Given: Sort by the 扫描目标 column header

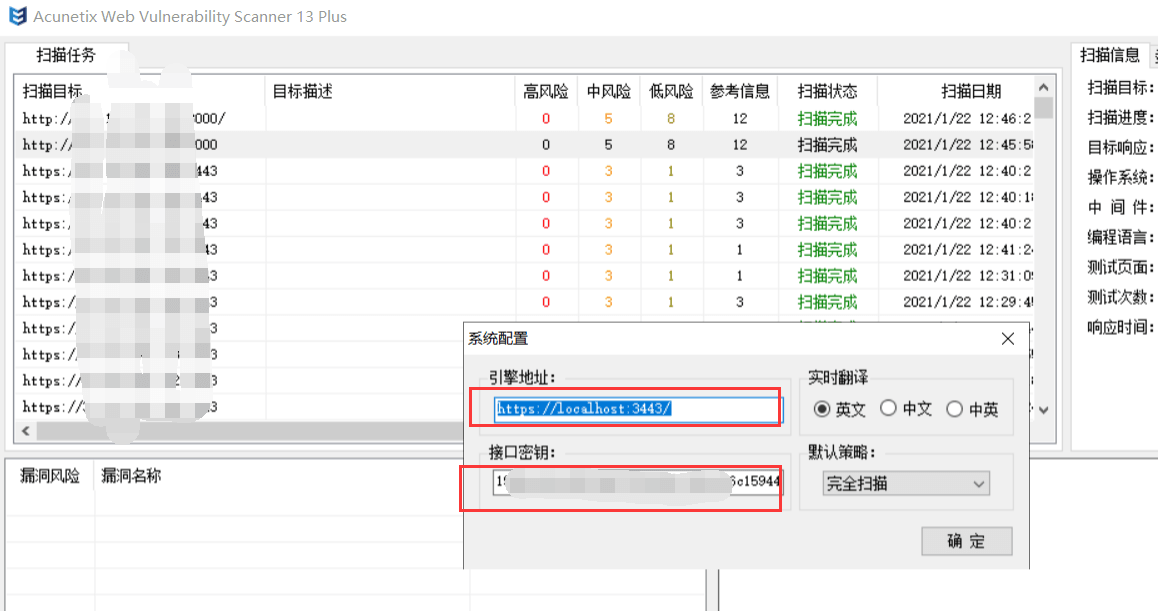Looking at the screenshot, I should 140,91.
